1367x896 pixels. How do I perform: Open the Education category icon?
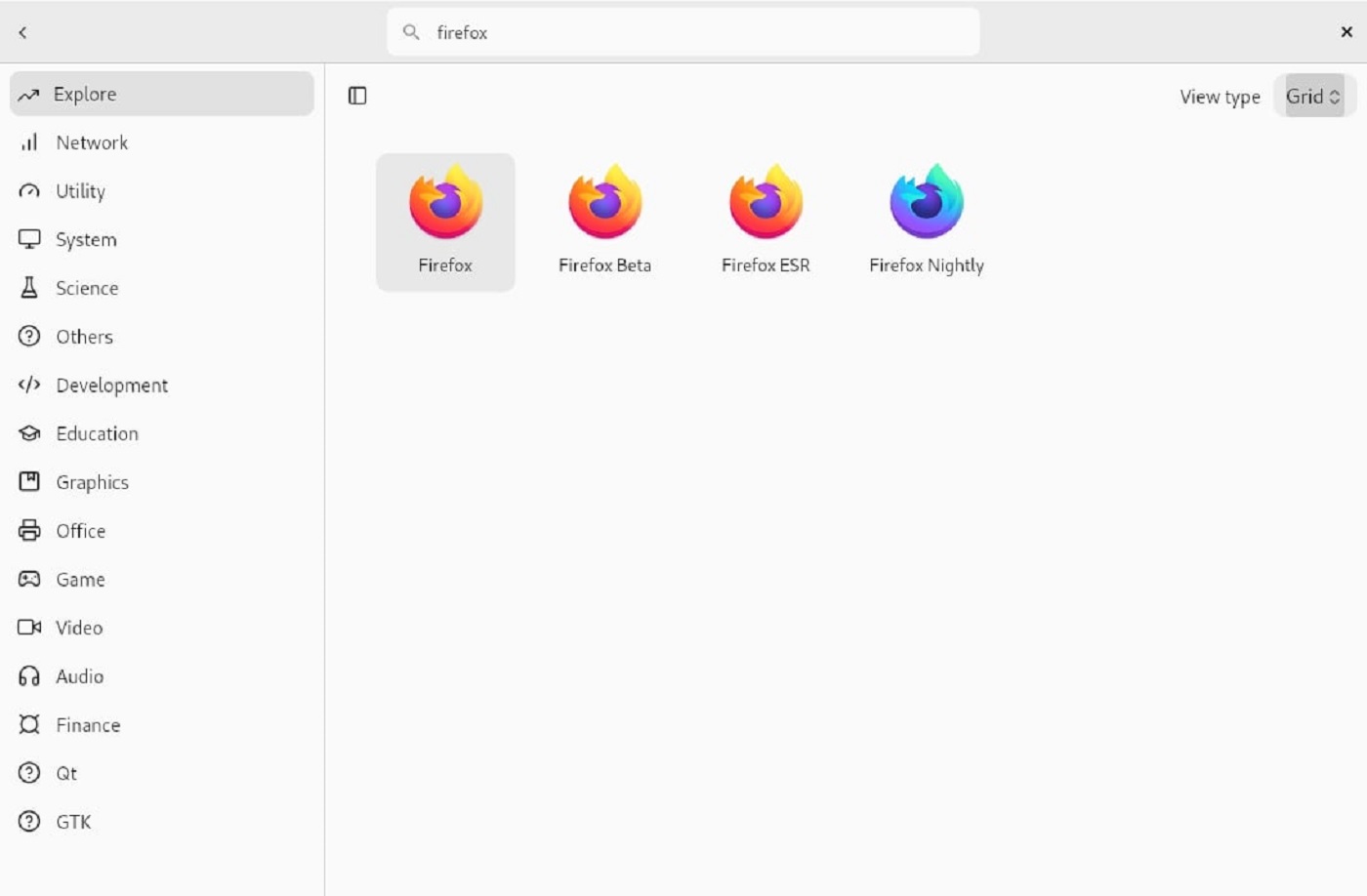point(28,433)
